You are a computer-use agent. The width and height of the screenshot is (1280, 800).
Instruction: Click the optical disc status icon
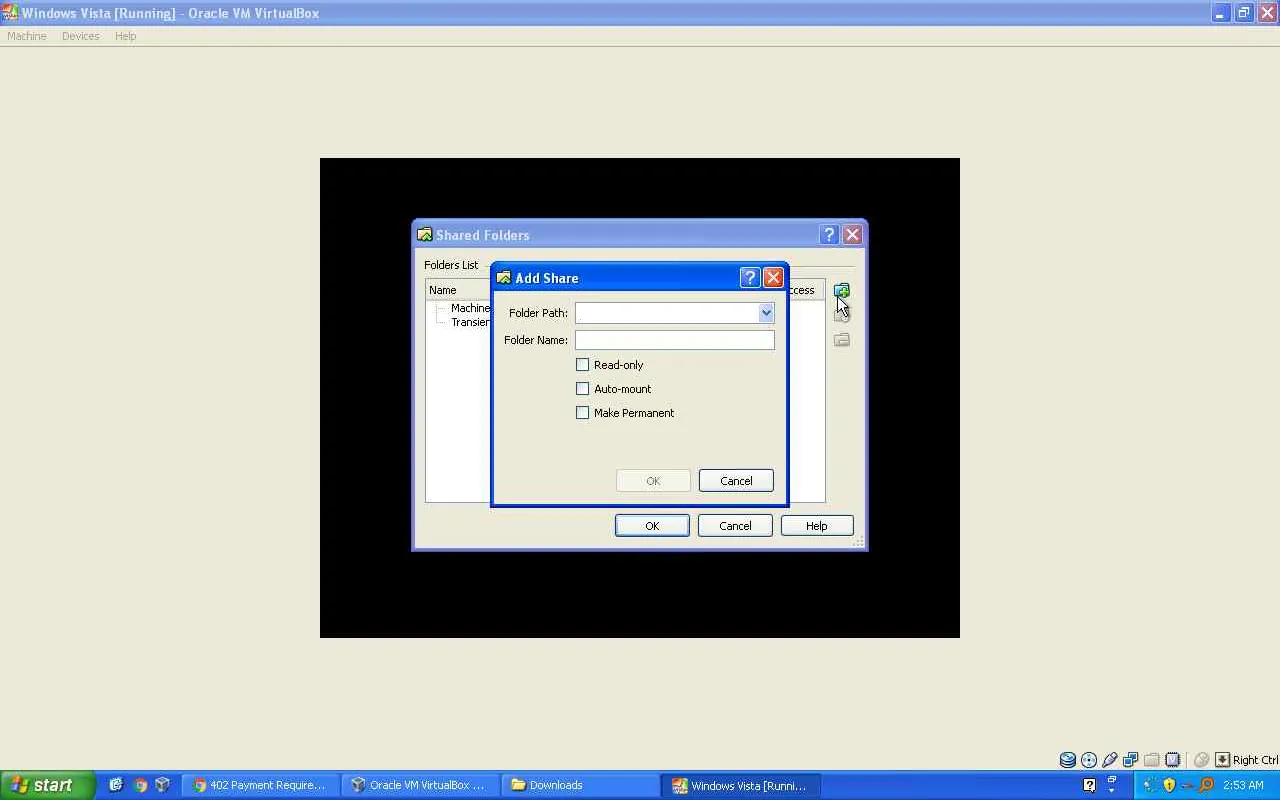coord(1089,760)
